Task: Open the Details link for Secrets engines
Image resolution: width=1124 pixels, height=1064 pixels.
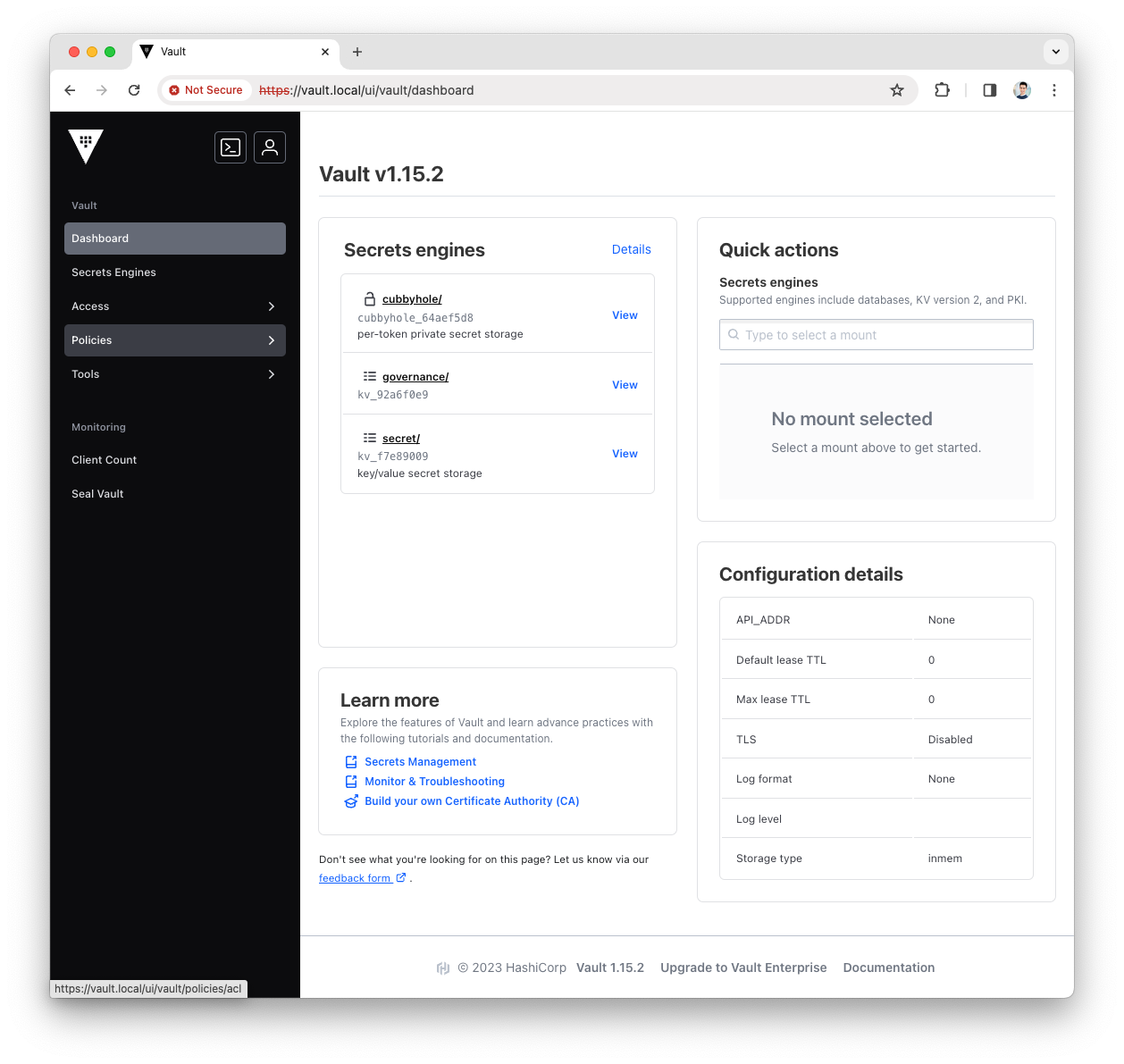Action: pyautogui.click(x=631, y=249)
